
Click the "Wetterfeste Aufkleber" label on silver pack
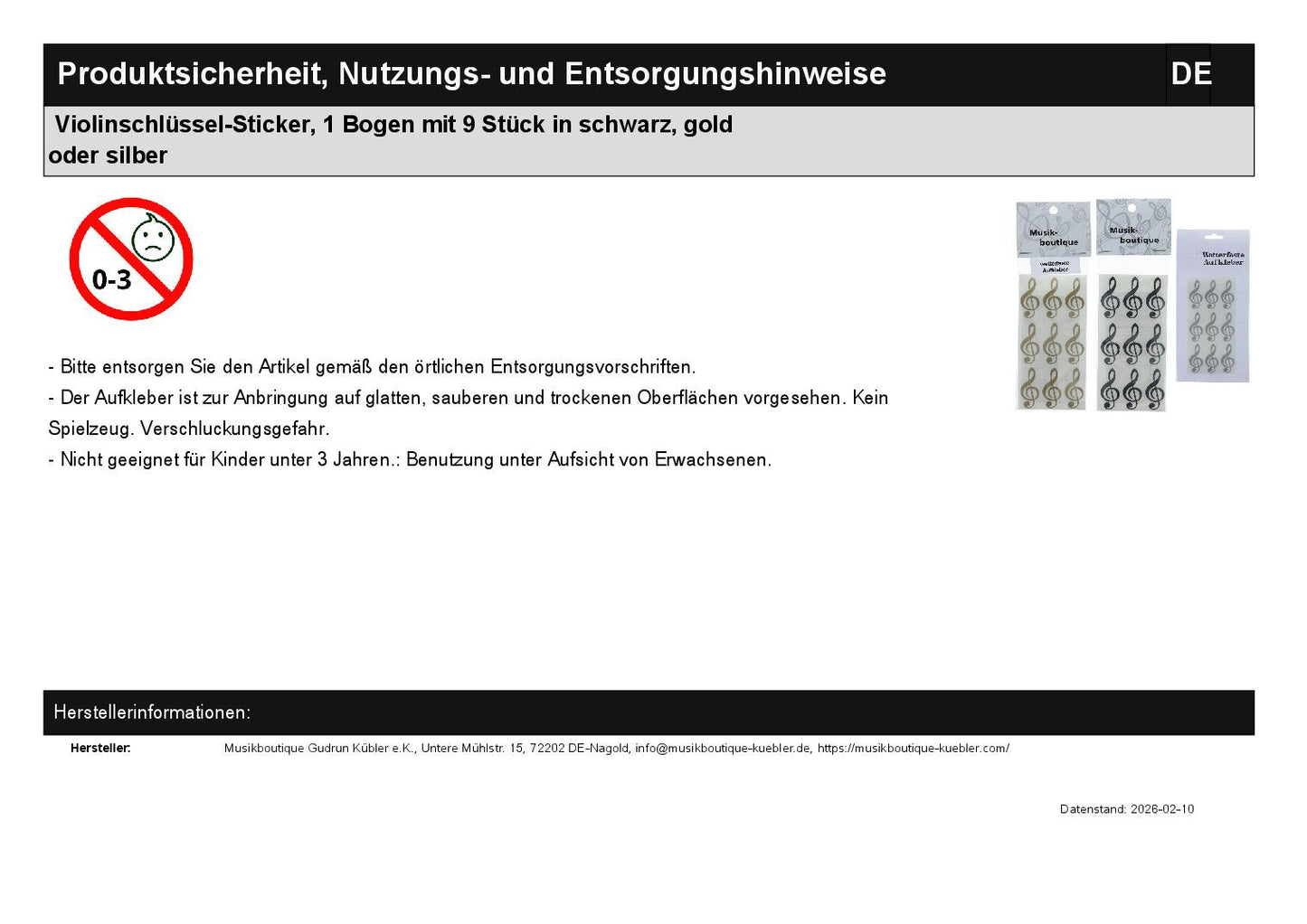coord(1222,258)
